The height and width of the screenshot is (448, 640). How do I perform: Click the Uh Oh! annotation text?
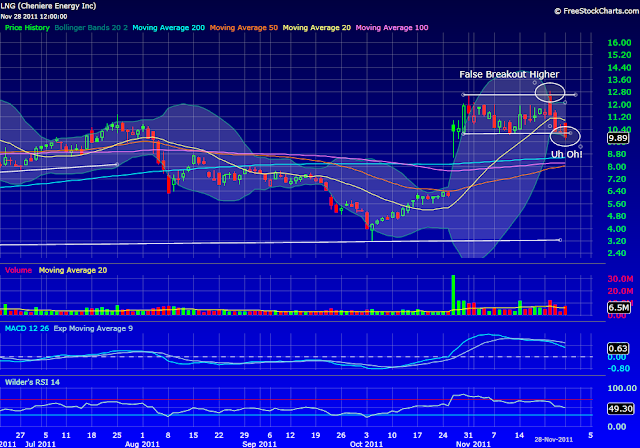pyautogui.click(x=567, y=154)
